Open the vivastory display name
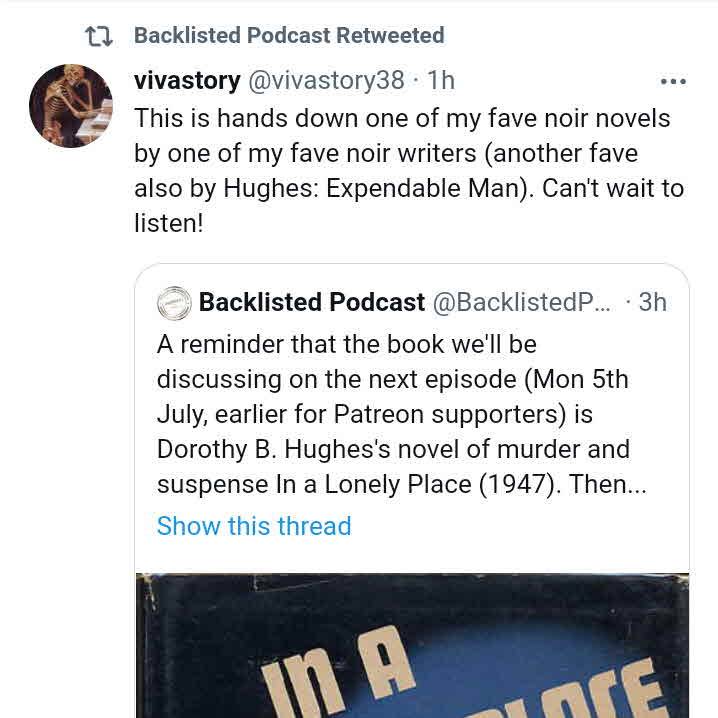The height and width of the screenshot is (718, 718). (187, 81)
